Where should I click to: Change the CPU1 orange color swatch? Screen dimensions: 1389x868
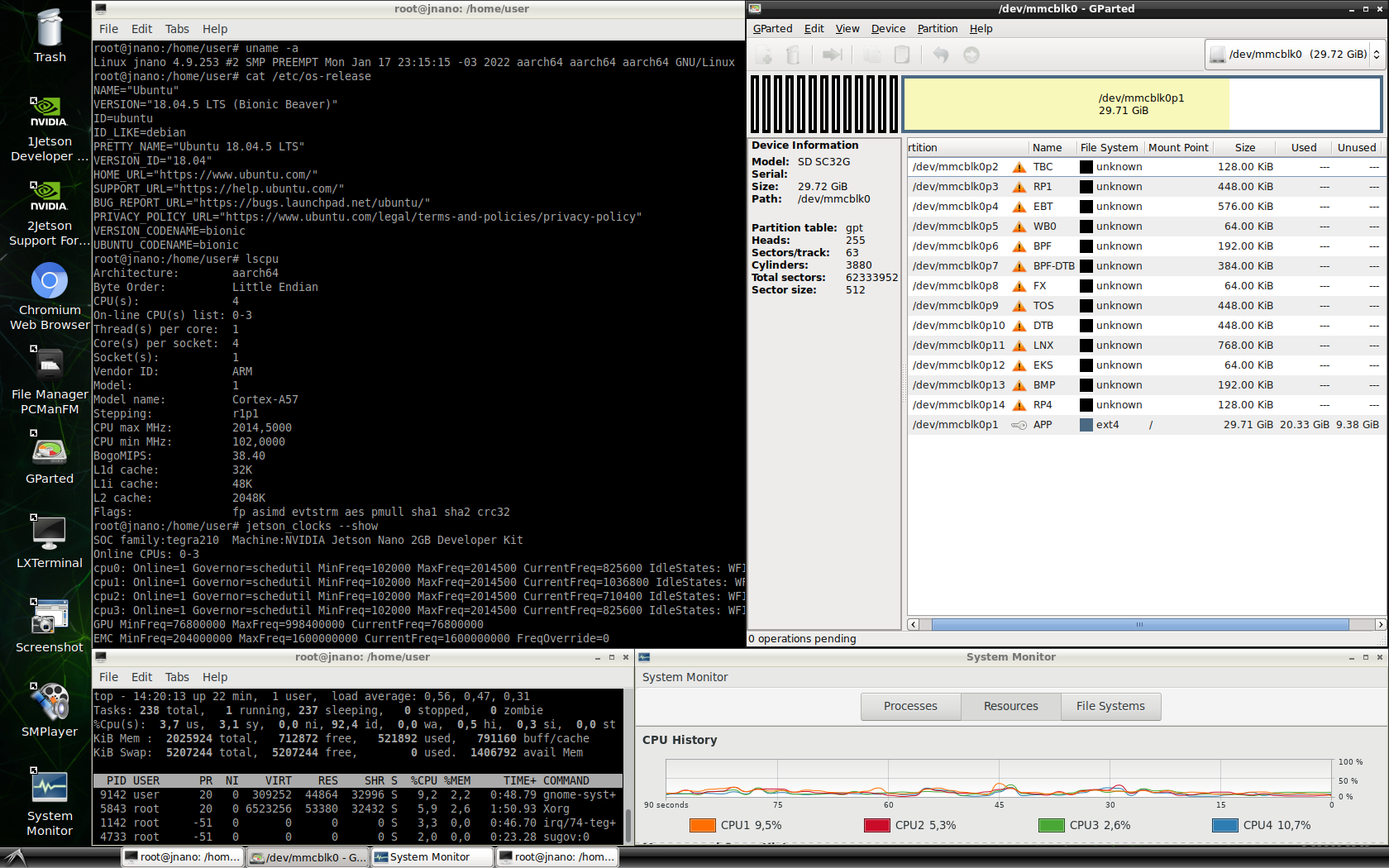(702, 825)
